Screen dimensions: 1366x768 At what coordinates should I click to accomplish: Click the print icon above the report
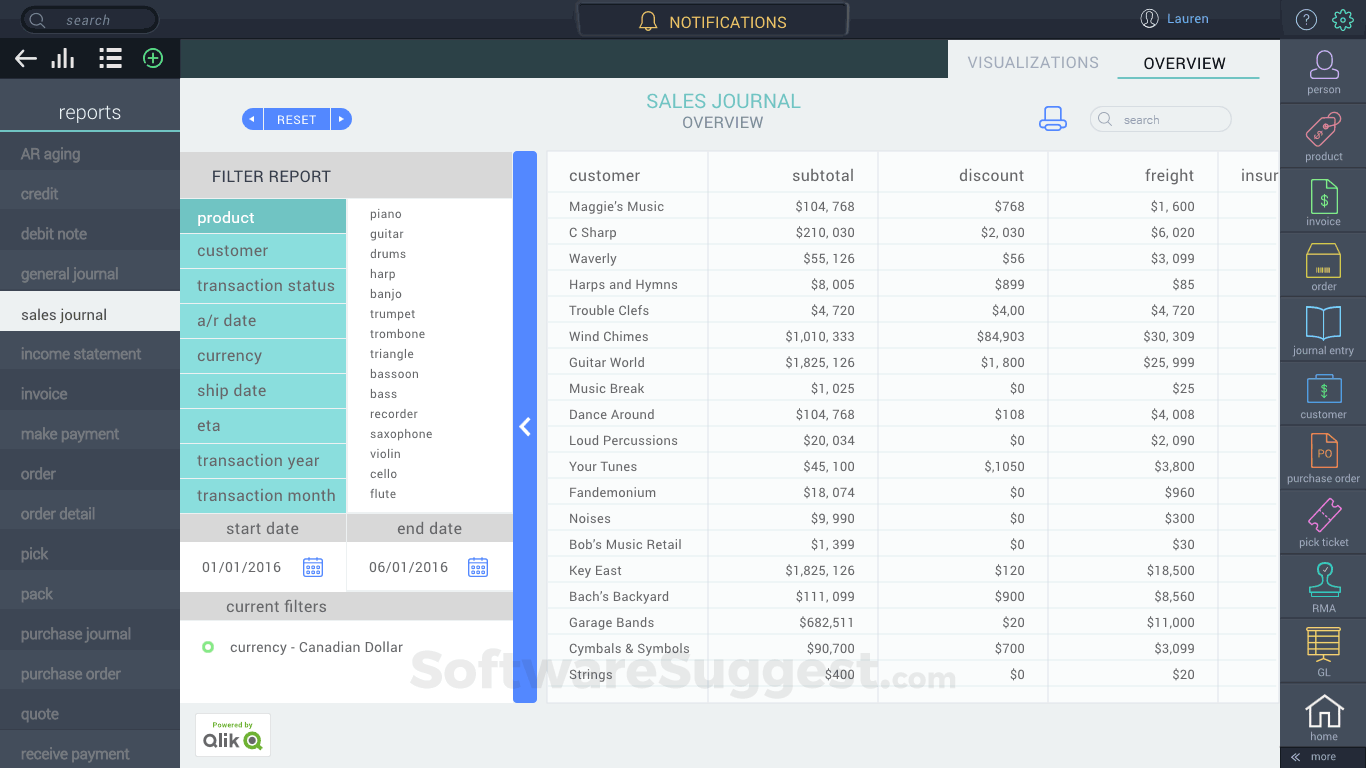click(x=1054, y=118)
